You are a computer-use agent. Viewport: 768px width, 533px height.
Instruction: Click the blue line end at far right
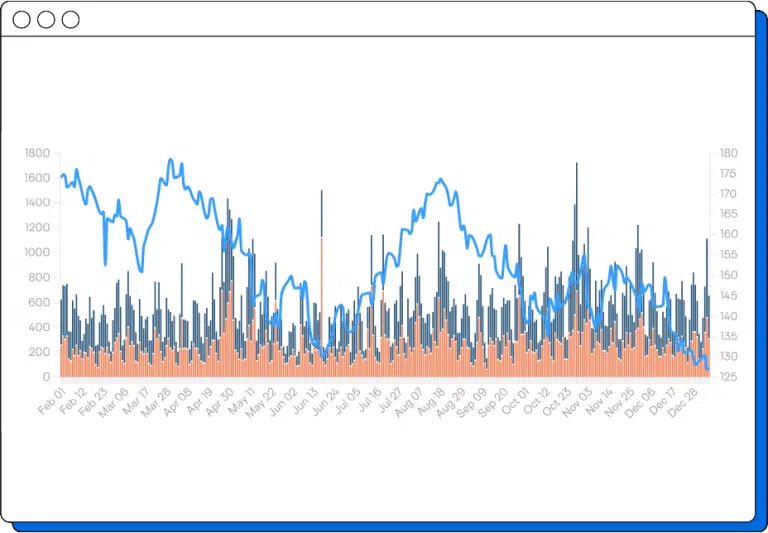coord(708,371)
